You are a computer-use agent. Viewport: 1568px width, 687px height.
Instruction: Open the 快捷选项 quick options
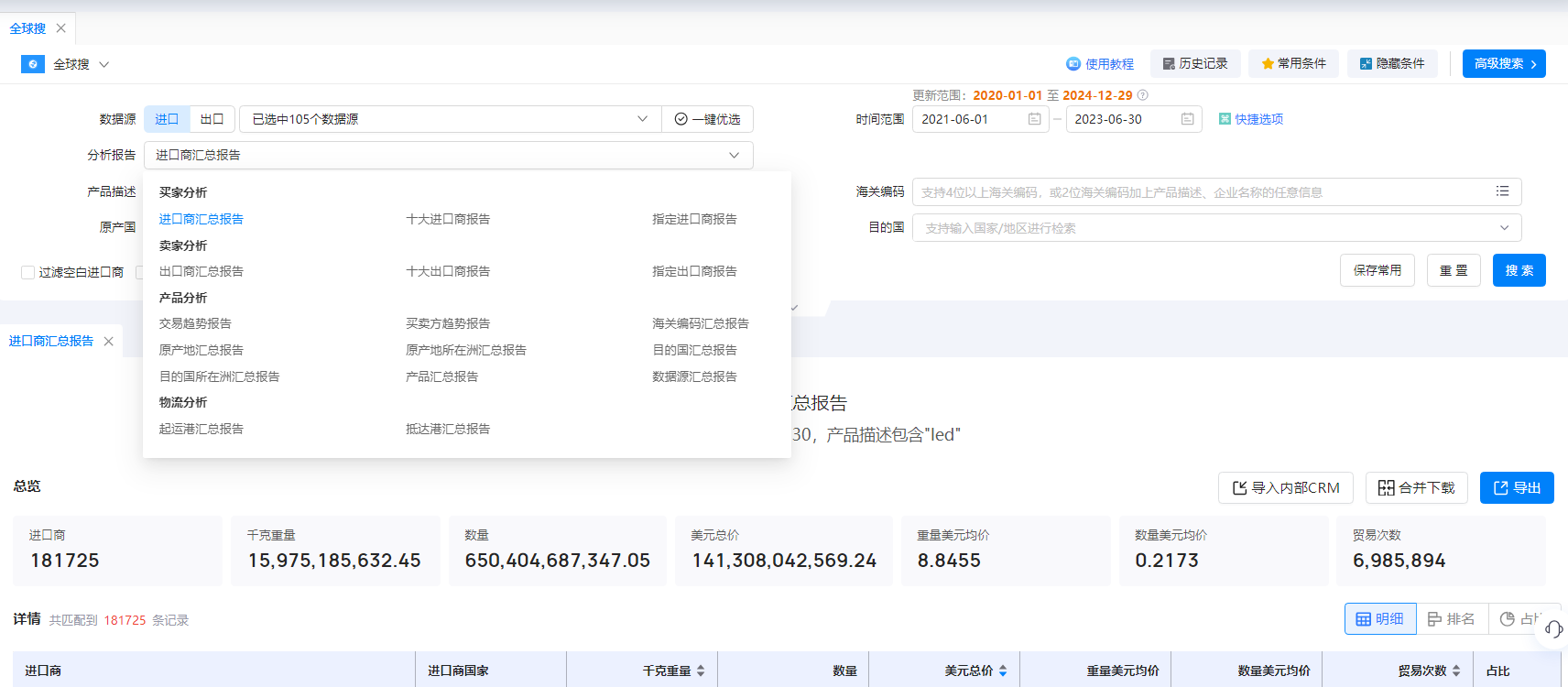coord(1251,119)
